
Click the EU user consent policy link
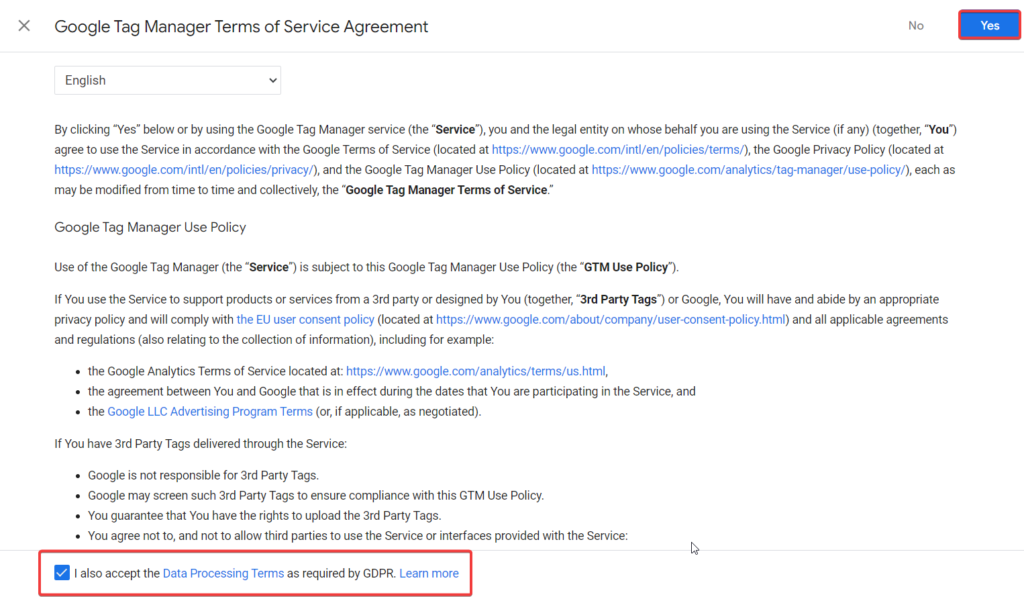(x=305, y=319)
